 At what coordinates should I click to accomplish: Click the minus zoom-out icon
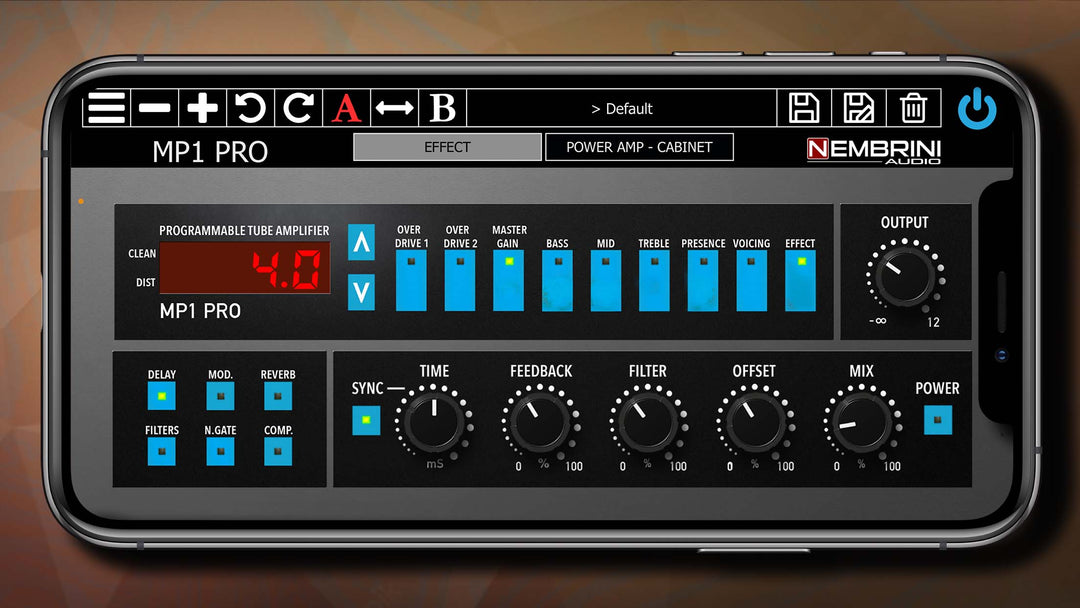tap(154, 108)
